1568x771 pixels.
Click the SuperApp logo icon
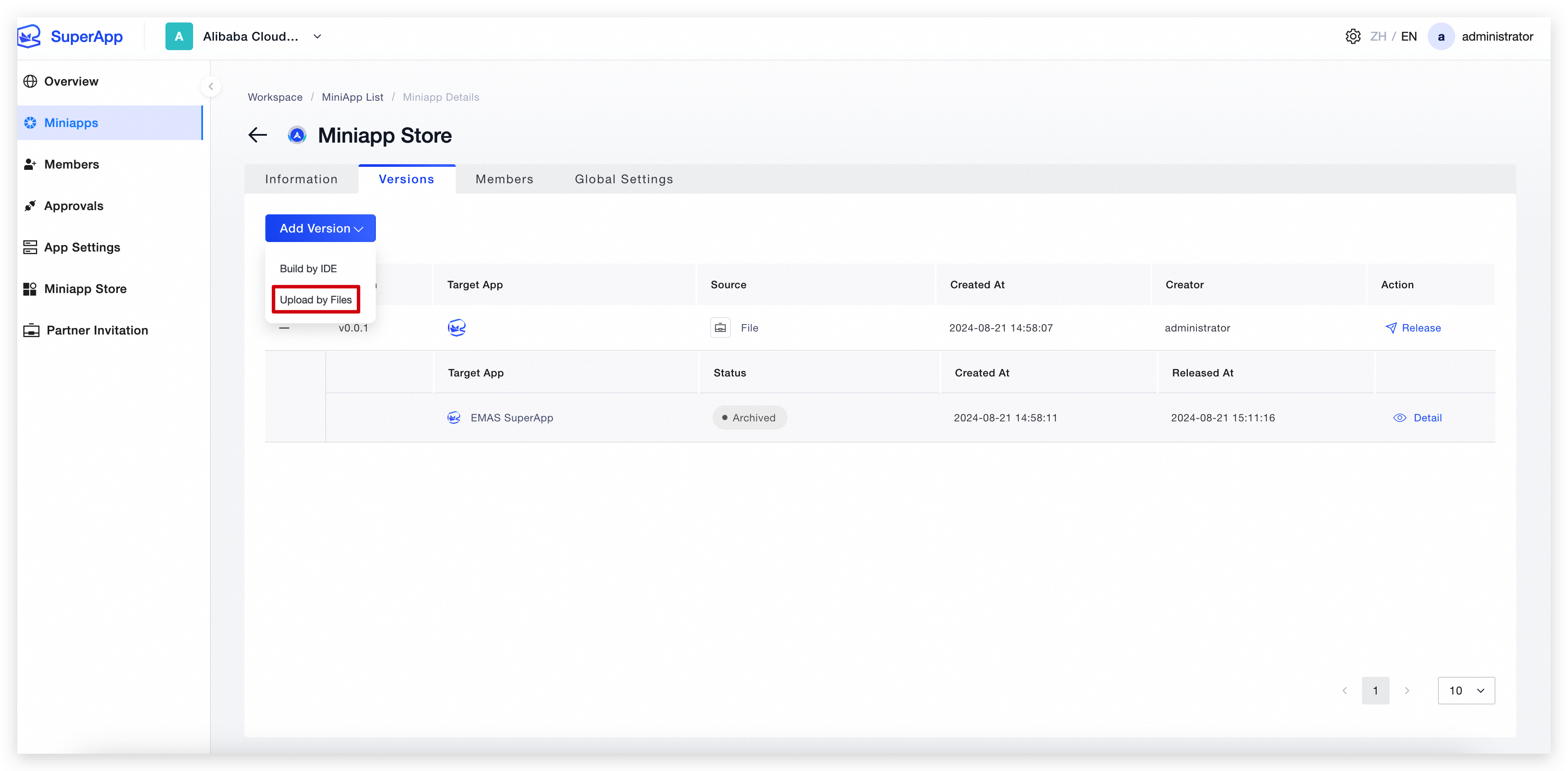29,37
